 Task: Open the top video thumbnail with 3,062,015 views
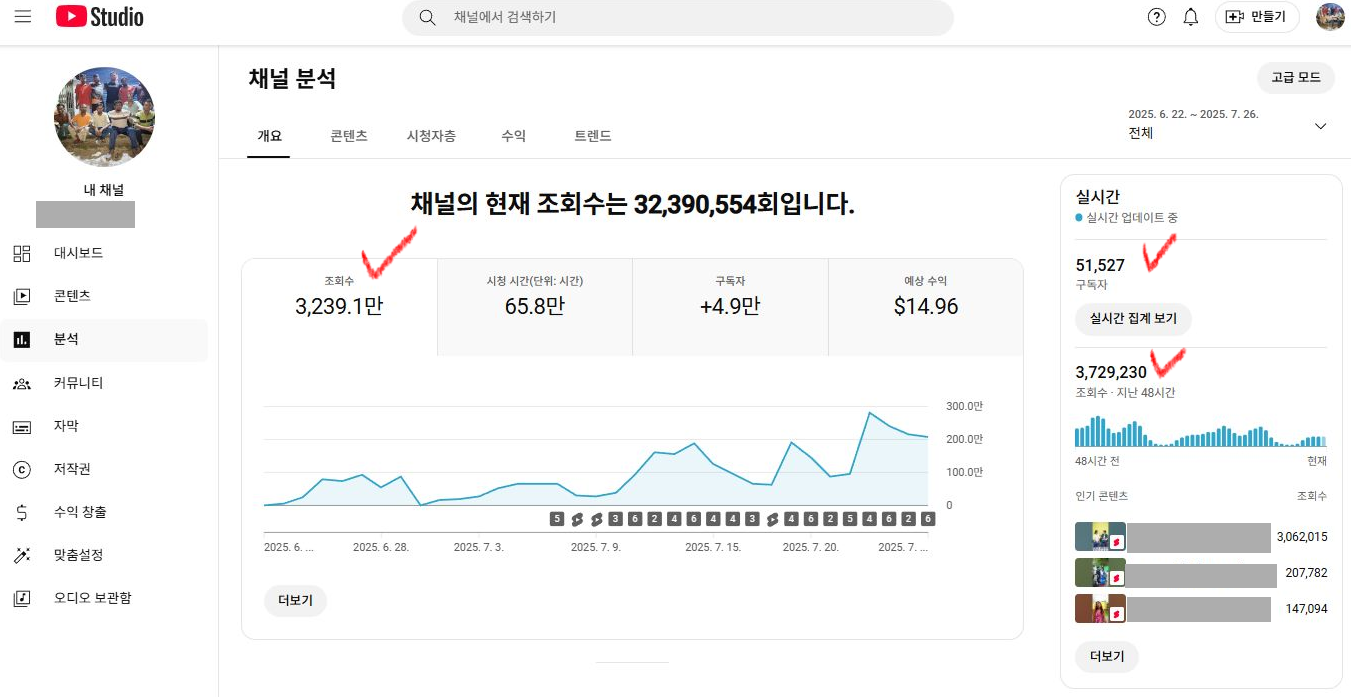pos(1100,537)
